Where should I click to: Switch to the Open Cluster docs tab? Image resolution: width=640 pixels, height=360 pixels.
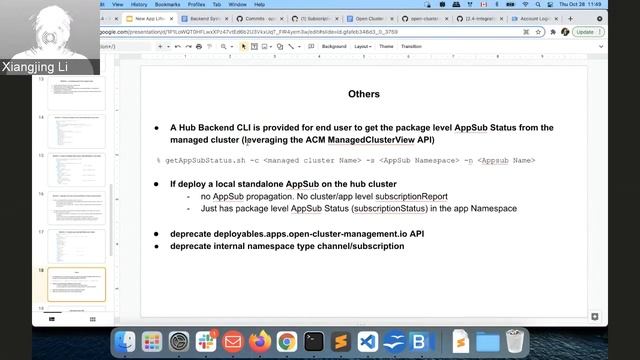pyautogui.click(x=369, y=19)
